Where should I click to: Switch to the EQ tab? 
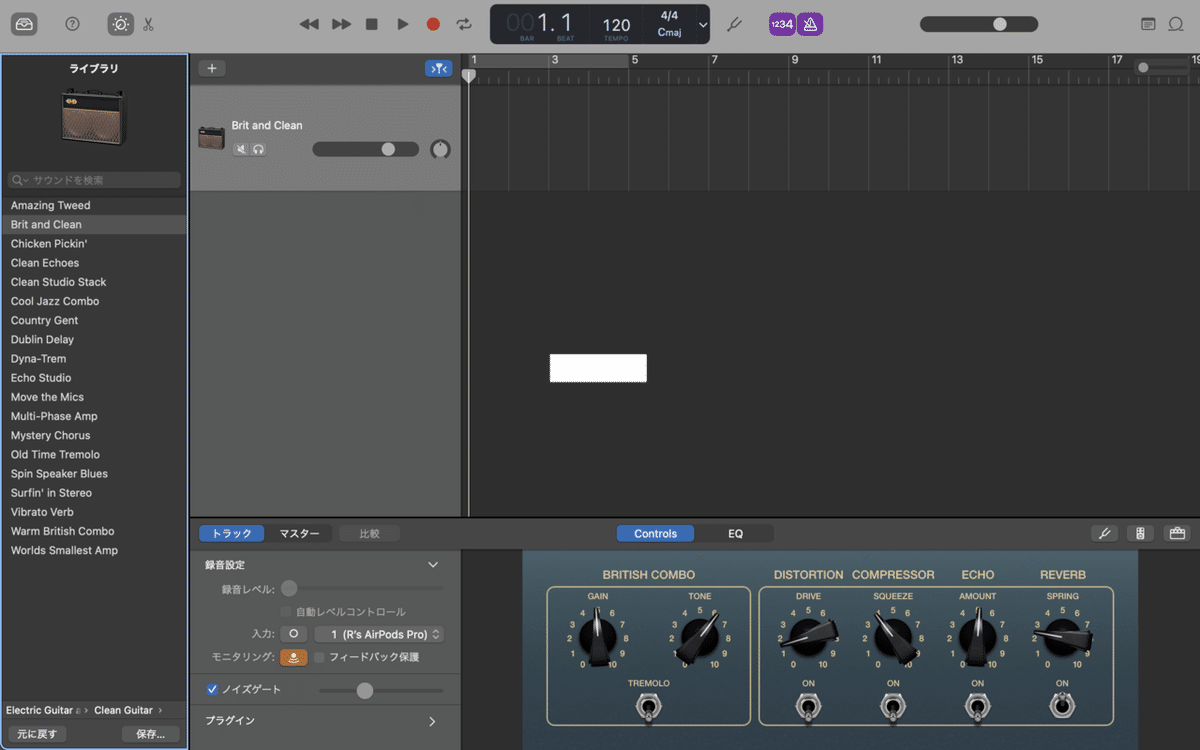click(x=735, y=534)
